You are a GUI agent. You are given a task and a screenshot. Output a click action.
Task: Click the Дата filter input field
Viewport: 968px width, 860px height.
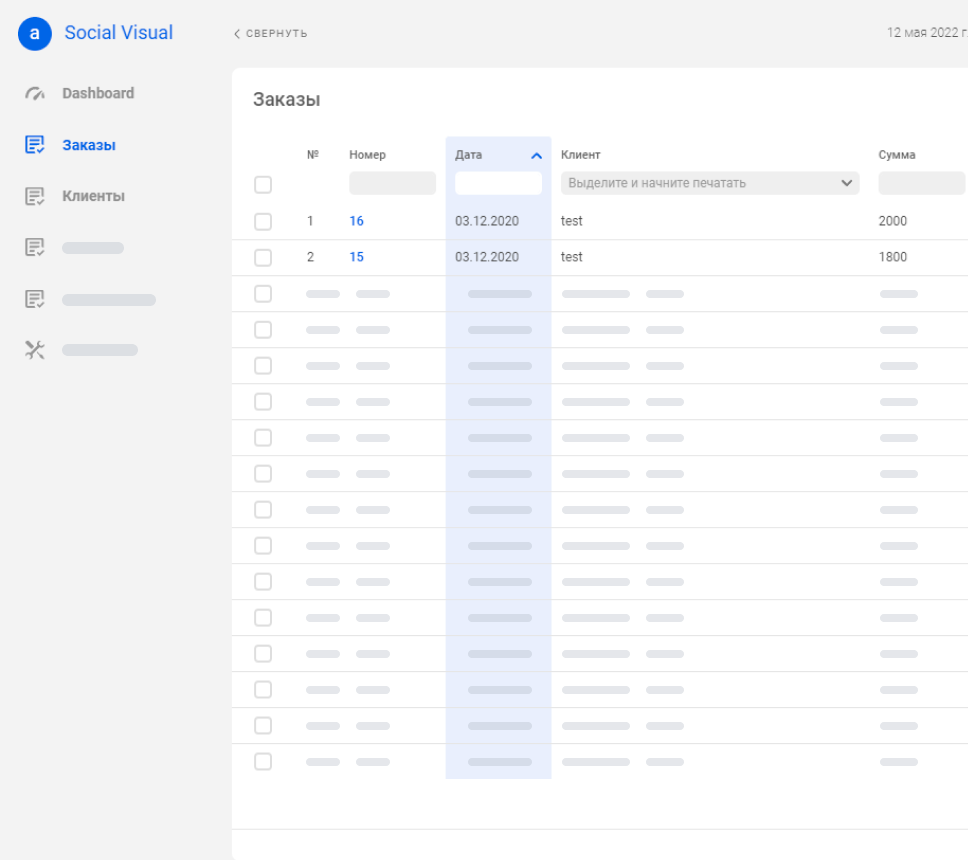coord(498,183)
